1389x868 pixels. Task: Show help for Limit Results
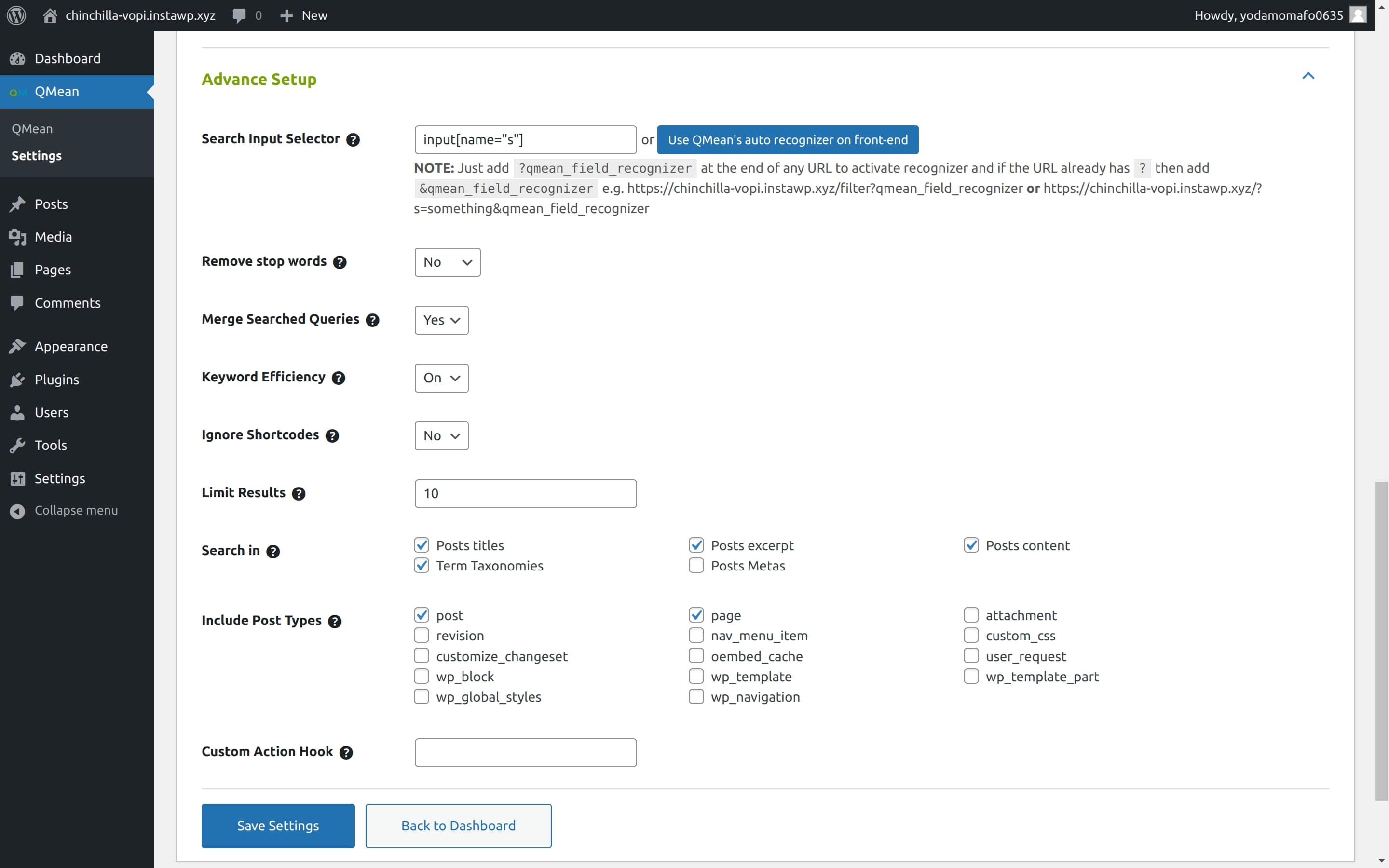(299, 494)
